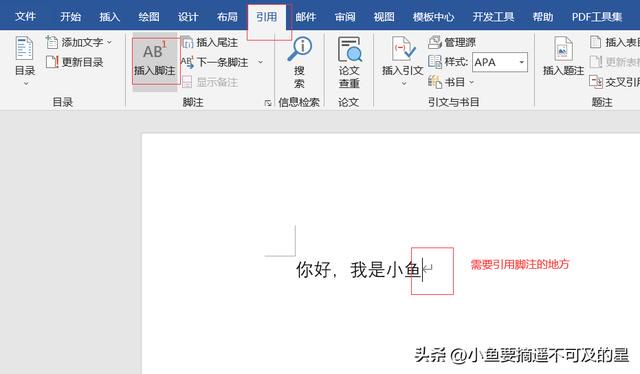
Task: Click the Search (搜索) magnifier icon
Action: pos(300,49)
